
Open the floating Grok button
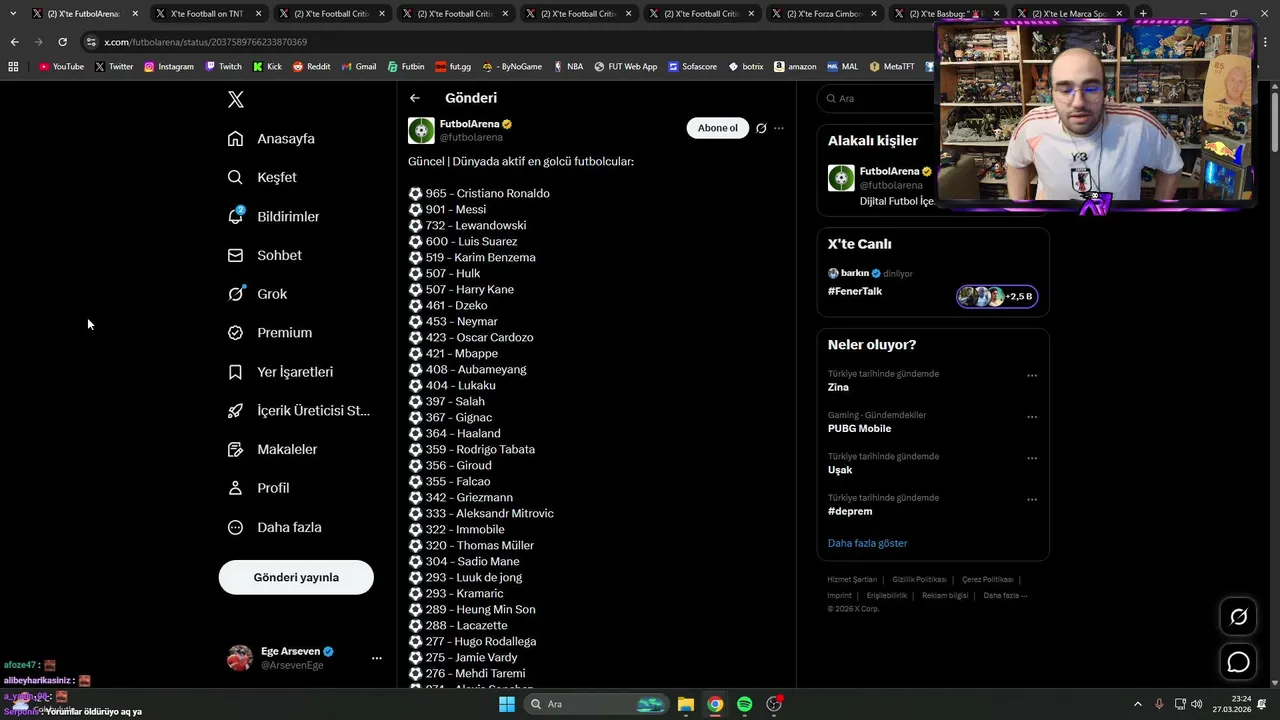tap(1238, 617)
